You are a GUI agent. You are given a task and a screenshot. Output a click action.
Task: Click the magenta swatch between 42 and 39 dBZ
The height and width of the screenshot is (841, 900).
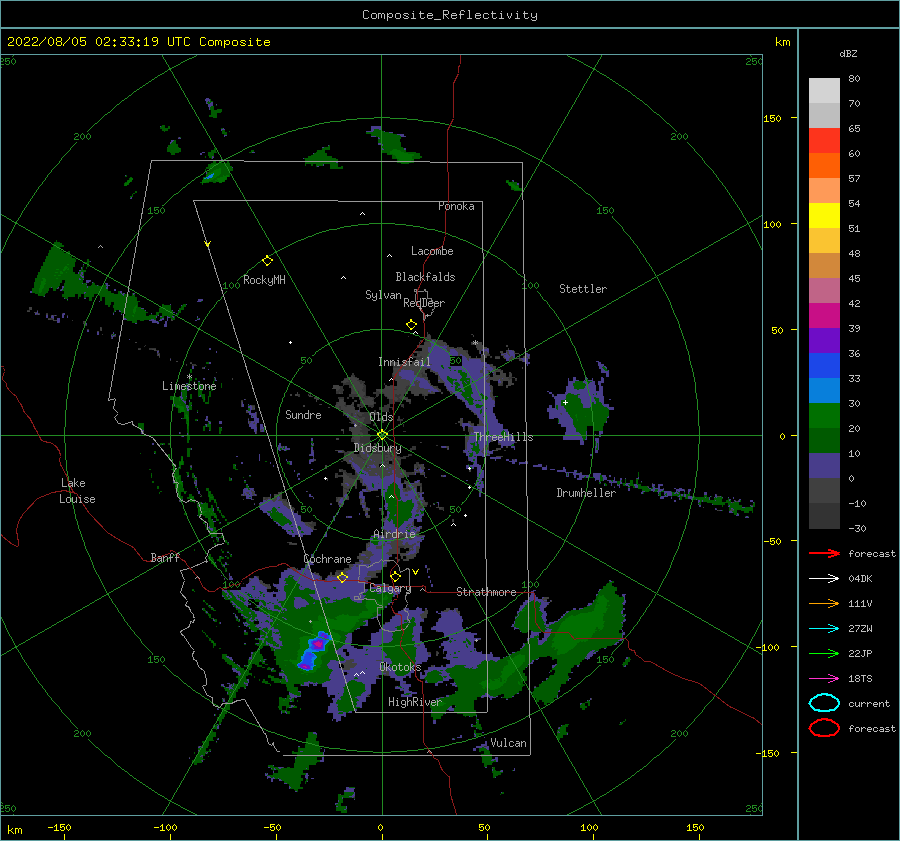click(824, 316)
